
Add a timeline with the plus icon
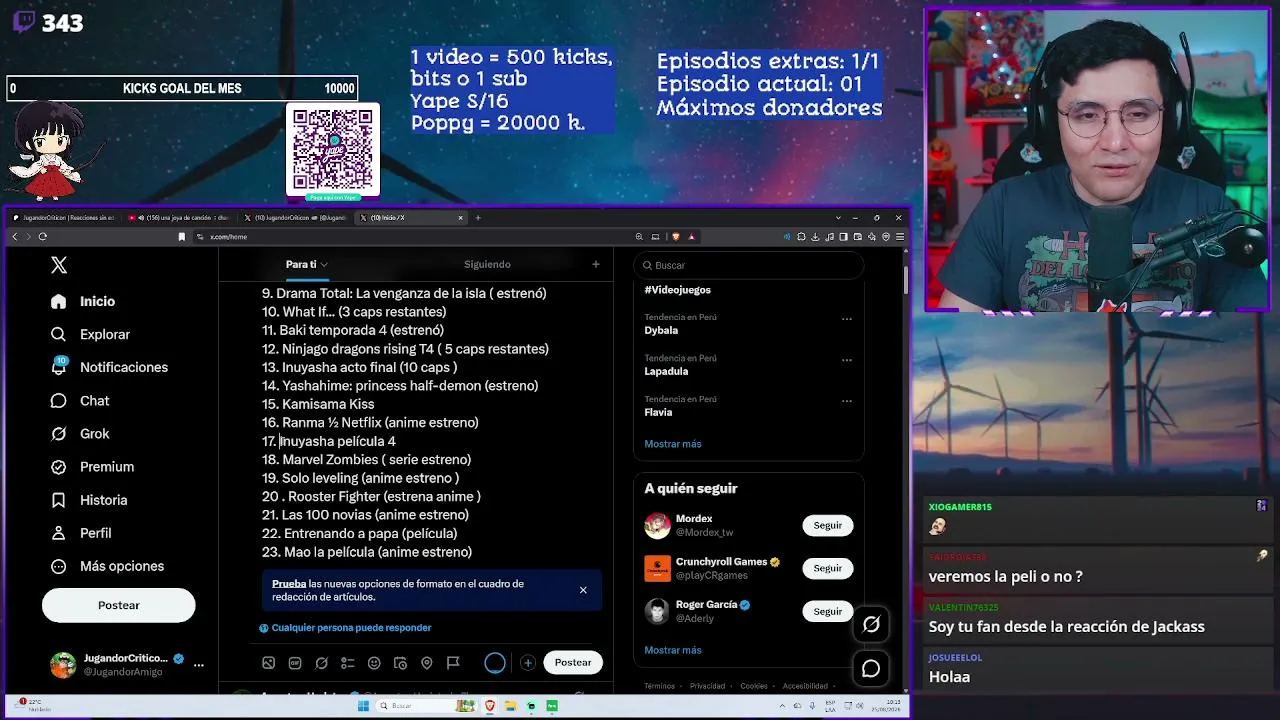[x=596, y=264]
